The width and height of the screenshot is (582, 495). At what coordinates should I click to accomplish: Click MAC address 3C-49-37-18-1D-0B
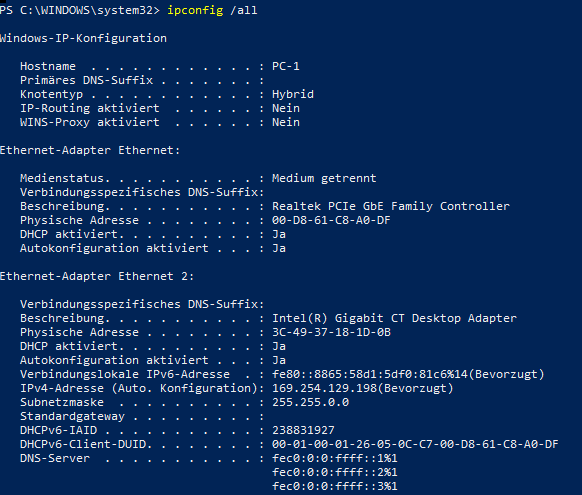click(x=331, y=332)
